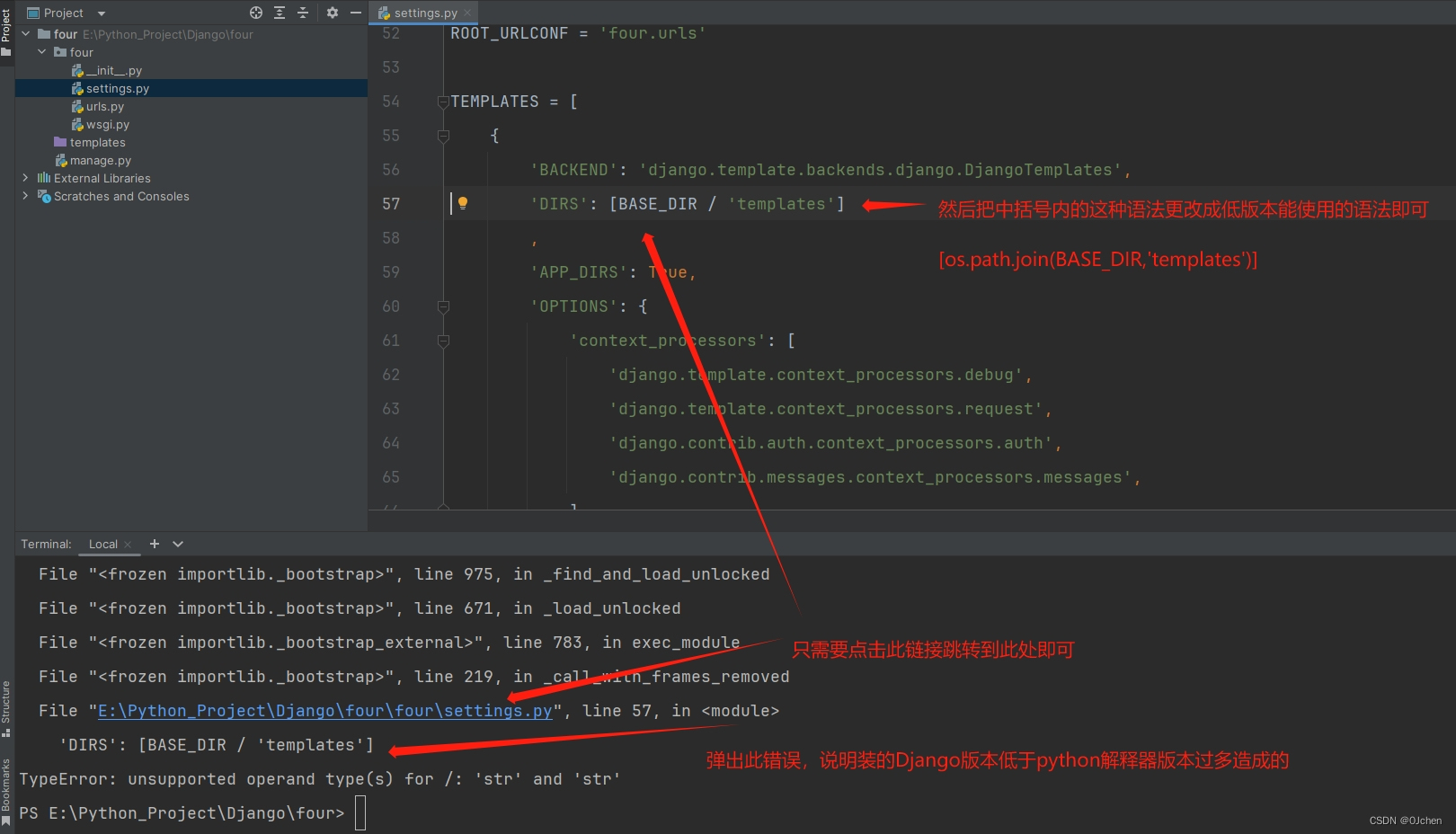Fold the dictionary block at line 55

coord(443,137)
